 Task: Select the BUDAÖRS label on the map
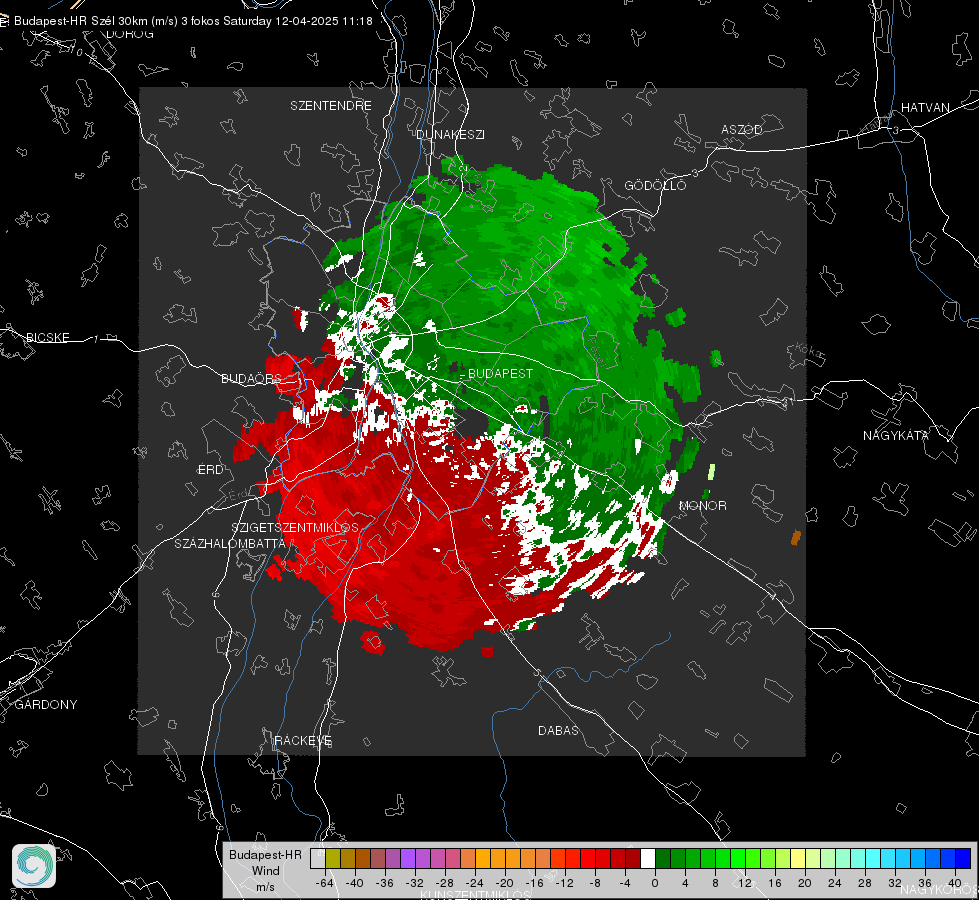251,378
